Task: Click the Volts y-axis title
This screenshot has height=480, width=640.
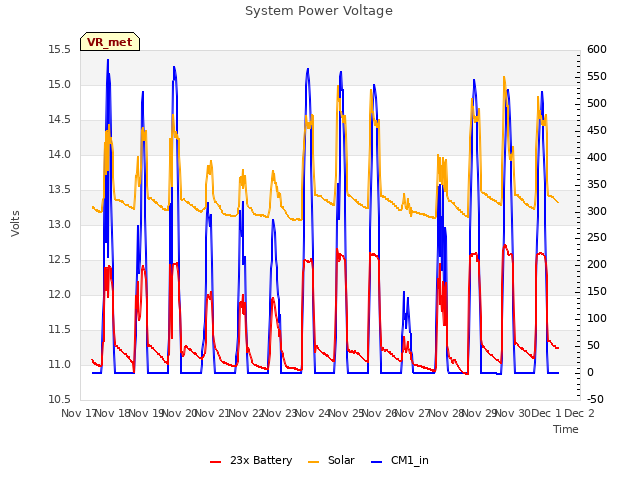Action: (x=16, y=224)
